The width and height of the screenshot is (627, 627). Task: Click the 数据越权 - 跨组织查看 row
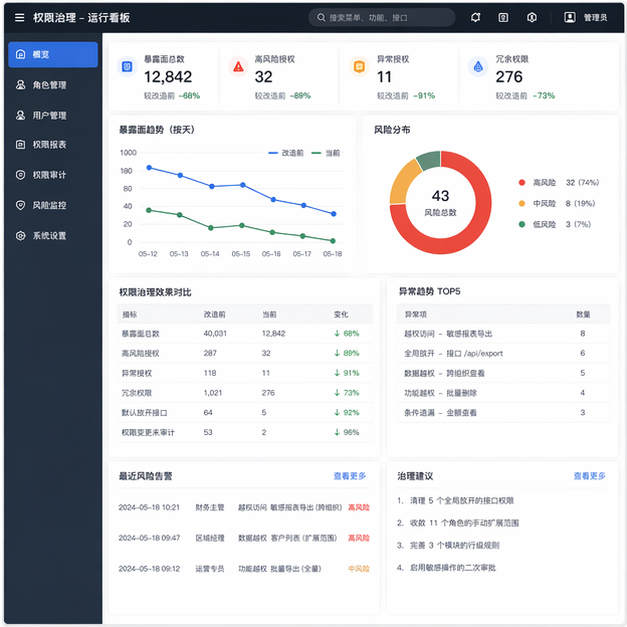click(503, 373)
